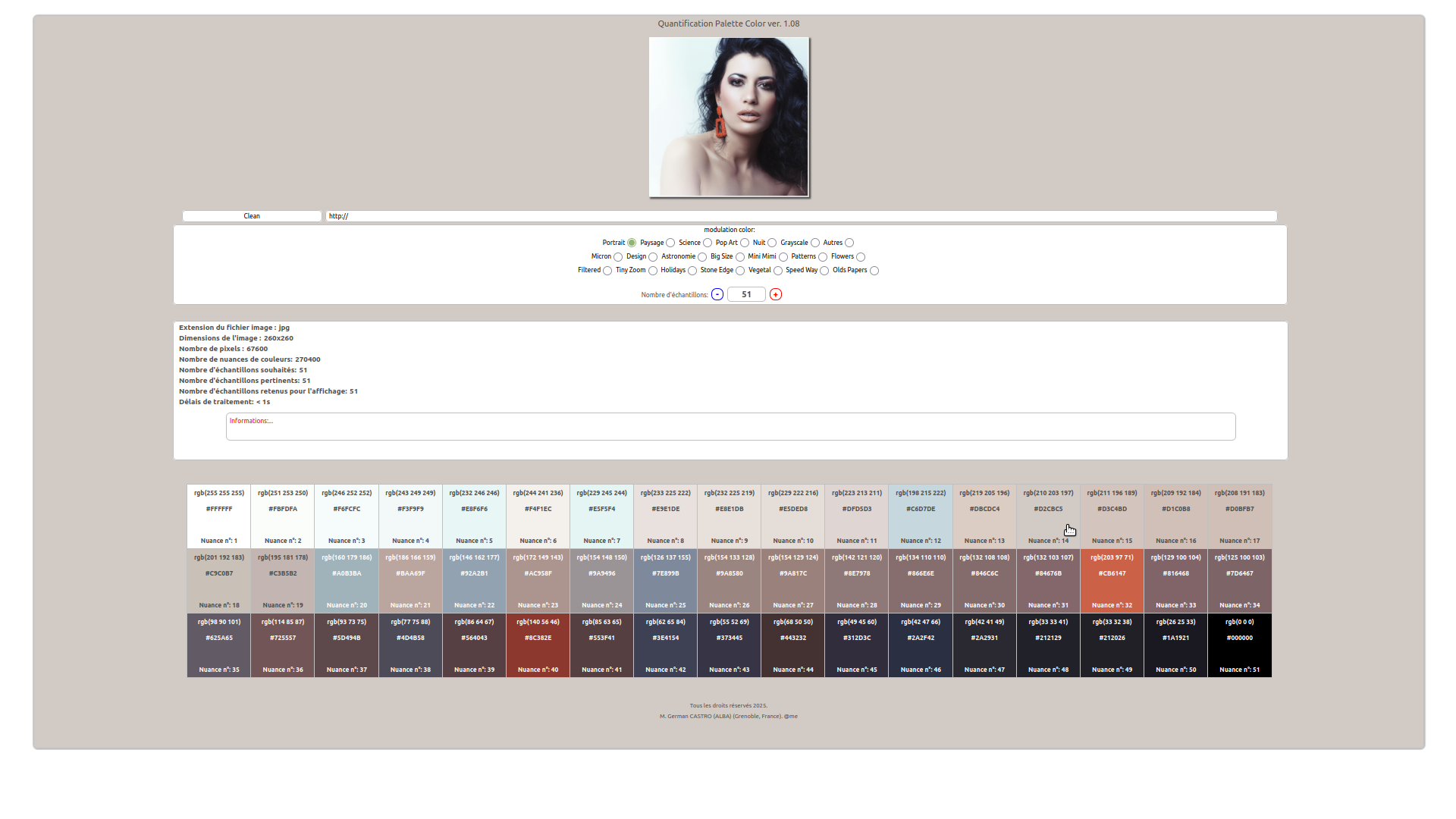The image size is (1456, 819).
Task: Select the Tiny Zoom radio button
Action: tap(653, 271)
